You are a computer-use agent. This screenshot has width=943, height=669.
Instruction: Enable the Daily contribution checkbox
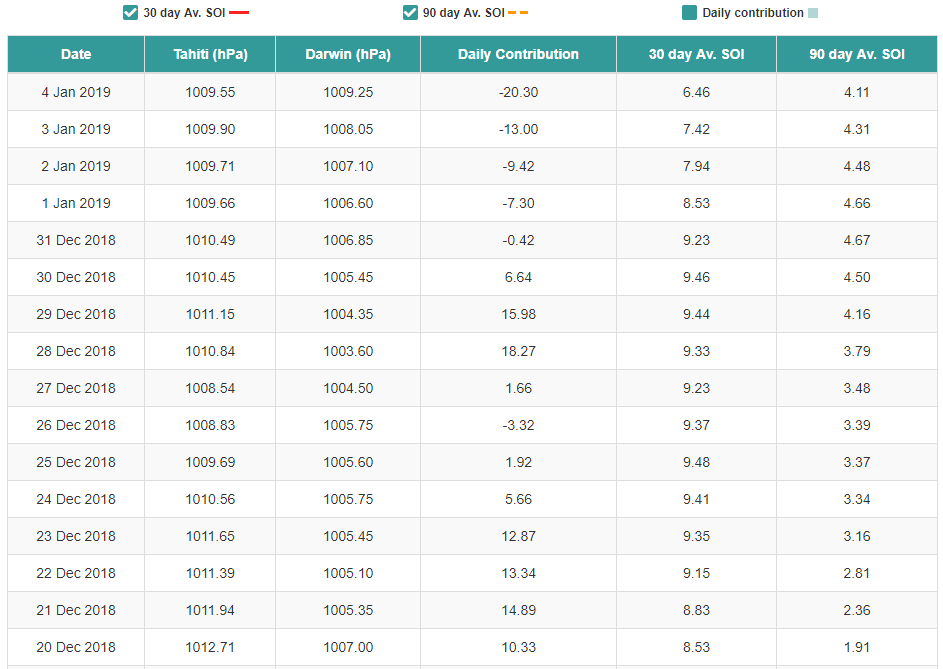[689, 13]
